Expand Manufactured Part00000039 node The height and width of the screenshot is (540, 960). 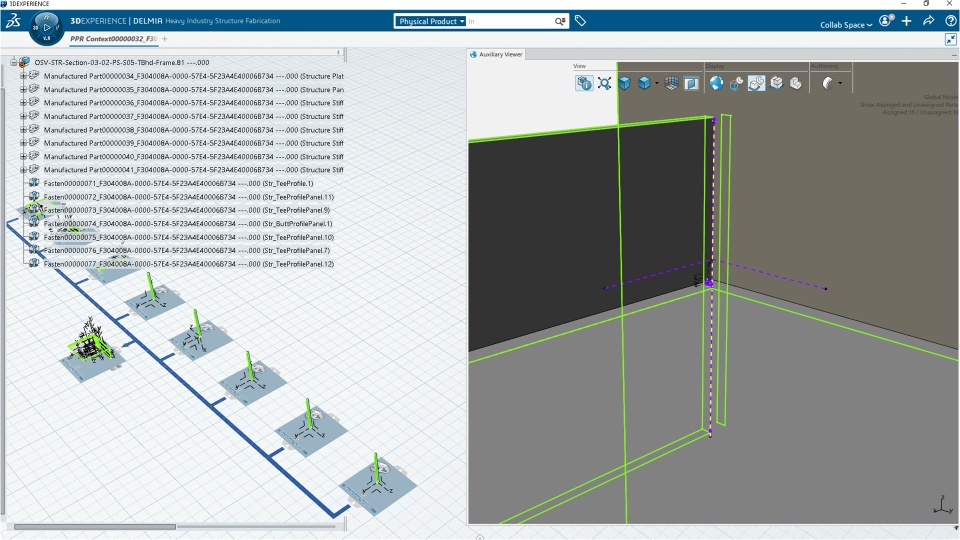point(23,143)
